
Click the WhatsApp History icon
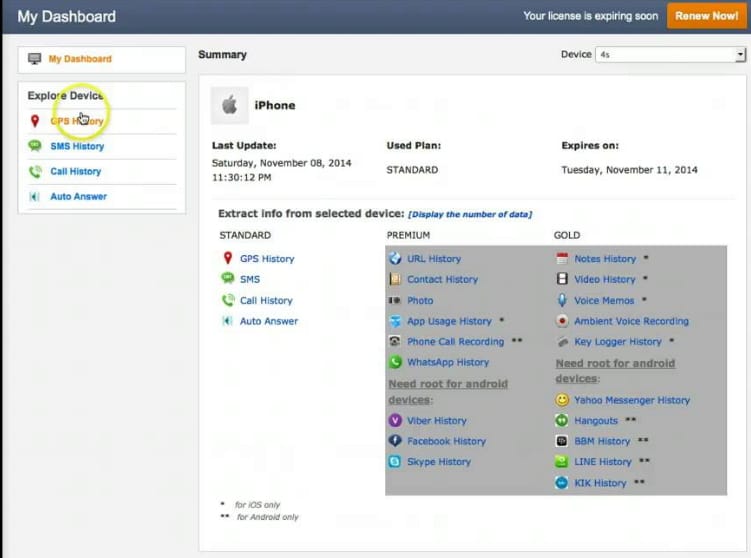pos(395,362)
